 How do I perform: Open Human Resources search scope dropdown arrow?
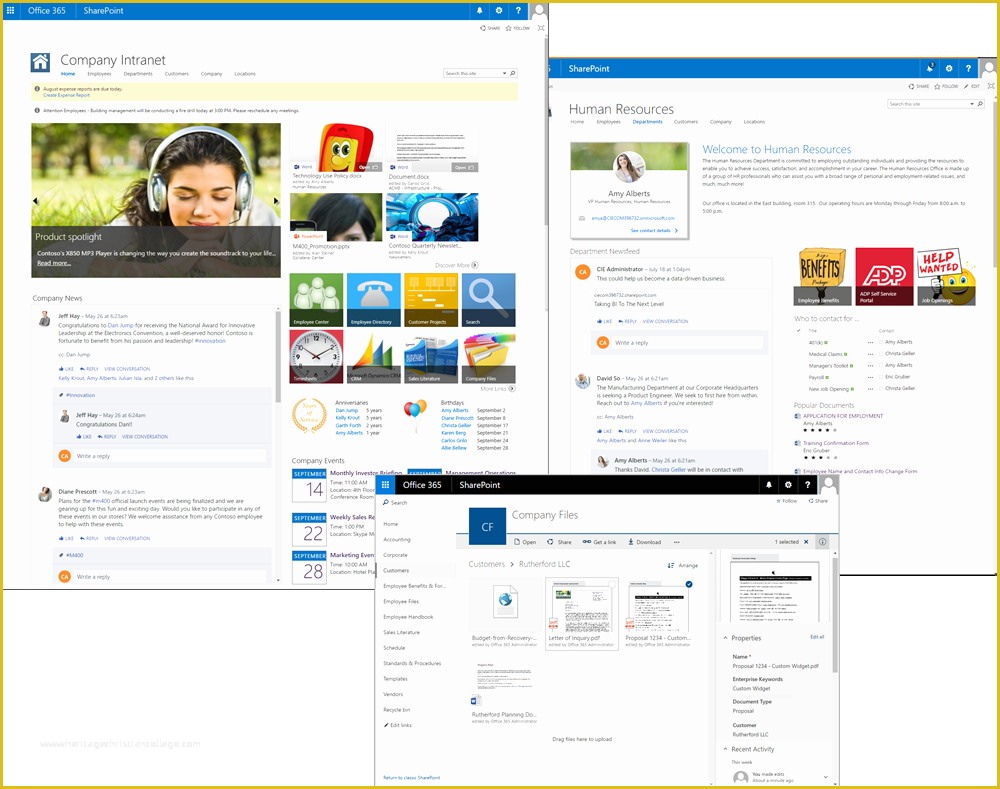click(972, 104)
